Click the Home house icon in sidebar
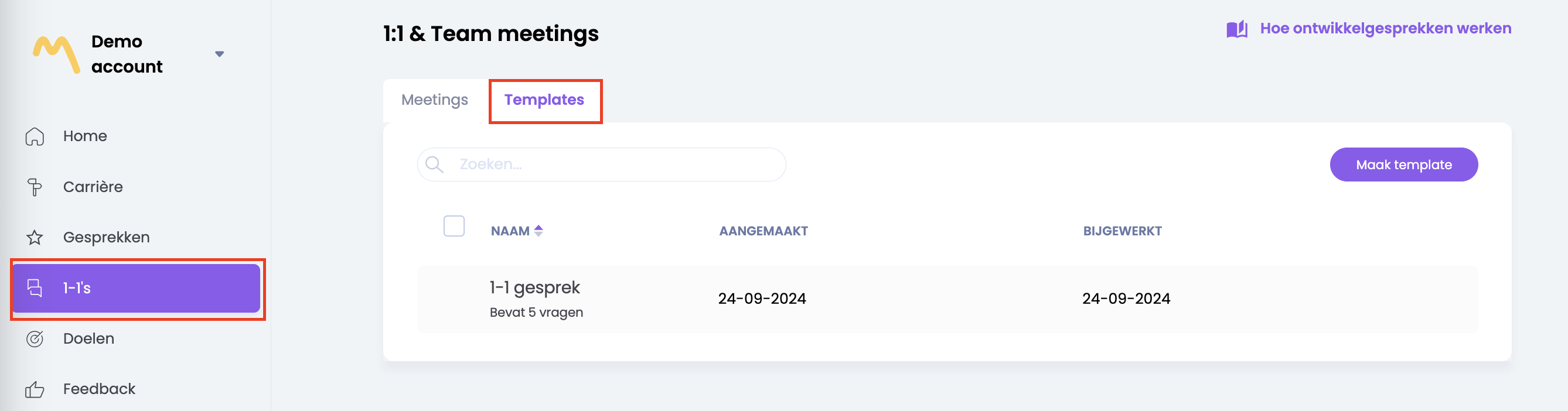The image size is (1568, 411). [x=35, y=136]
